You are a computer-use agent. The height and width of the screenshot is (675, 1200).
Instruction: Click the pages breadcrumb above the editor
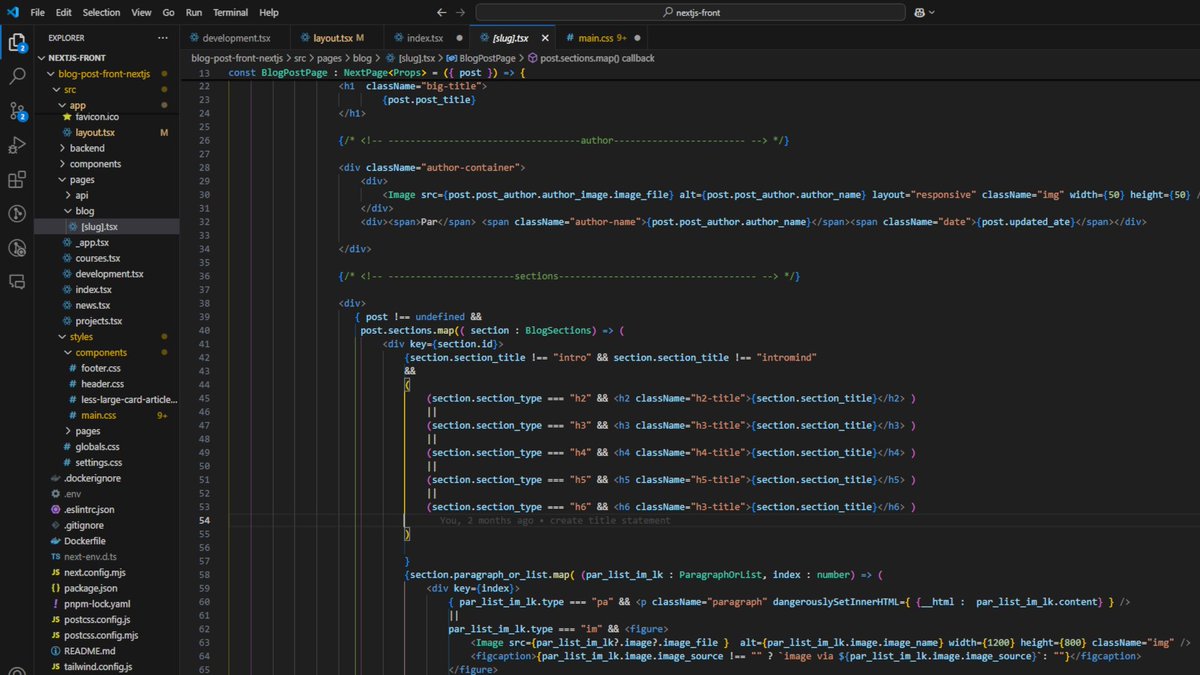point(333,57)
